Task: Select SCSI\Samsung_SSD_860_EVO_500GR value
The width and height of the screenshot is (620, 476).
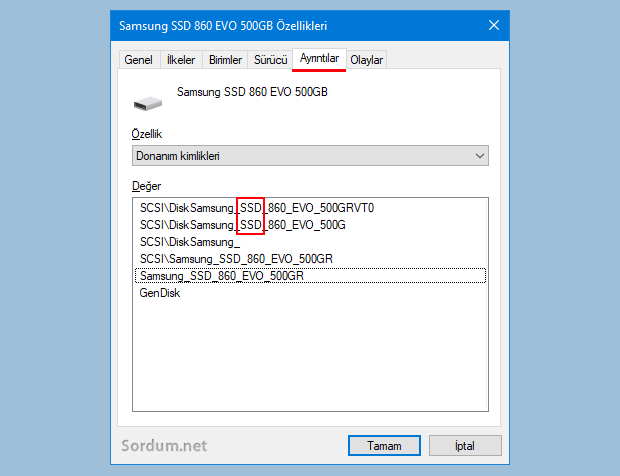Action: [x=310, y=259]
